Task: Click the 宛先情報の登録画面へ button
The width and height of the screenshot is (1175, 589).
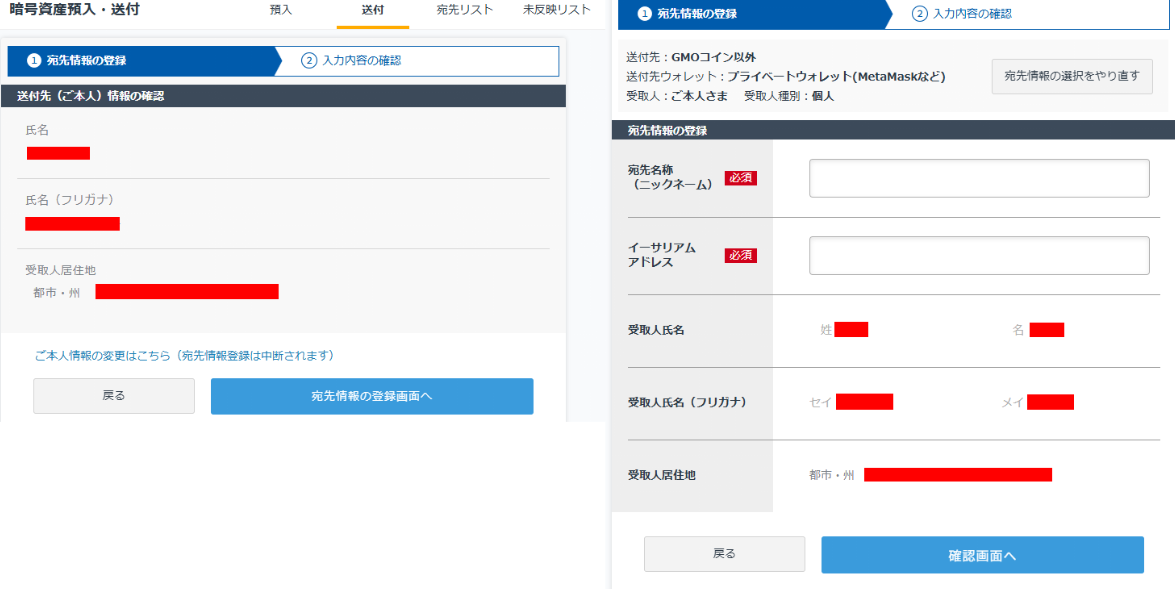Action: pyautogui.click(x=372, y=396)
